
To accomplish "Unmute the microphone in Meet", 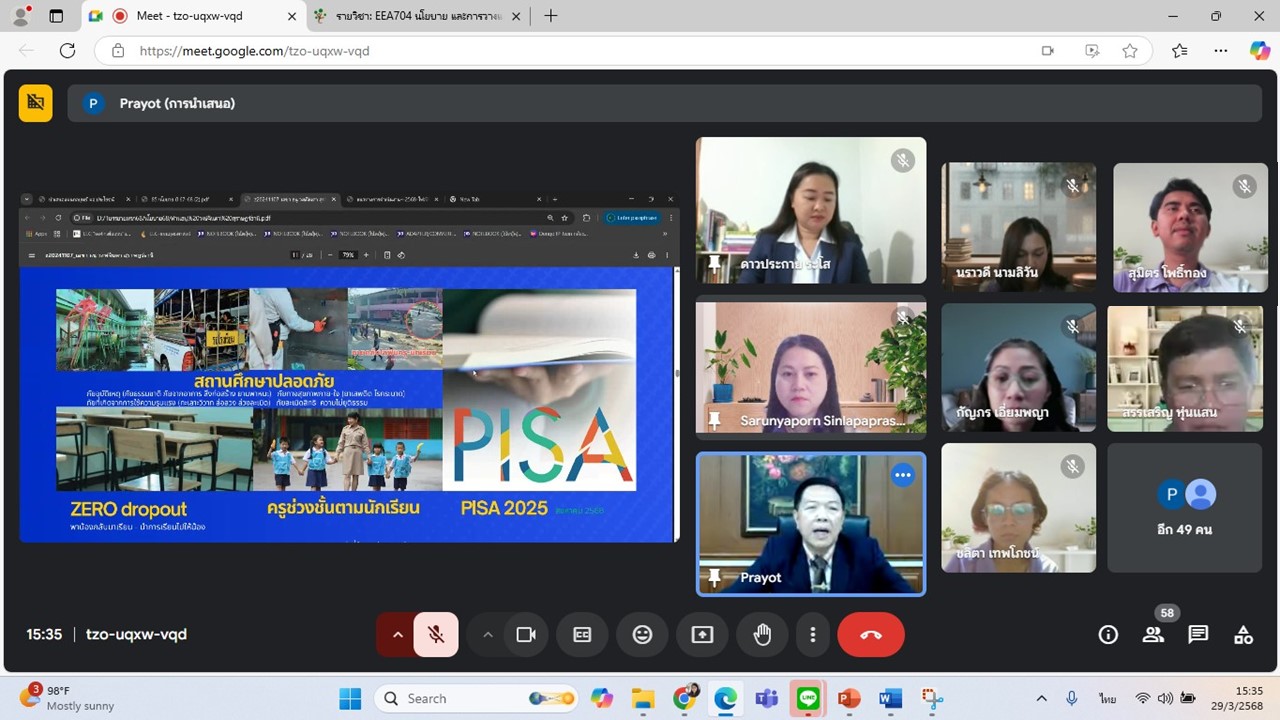I will (x=436, y=634).
